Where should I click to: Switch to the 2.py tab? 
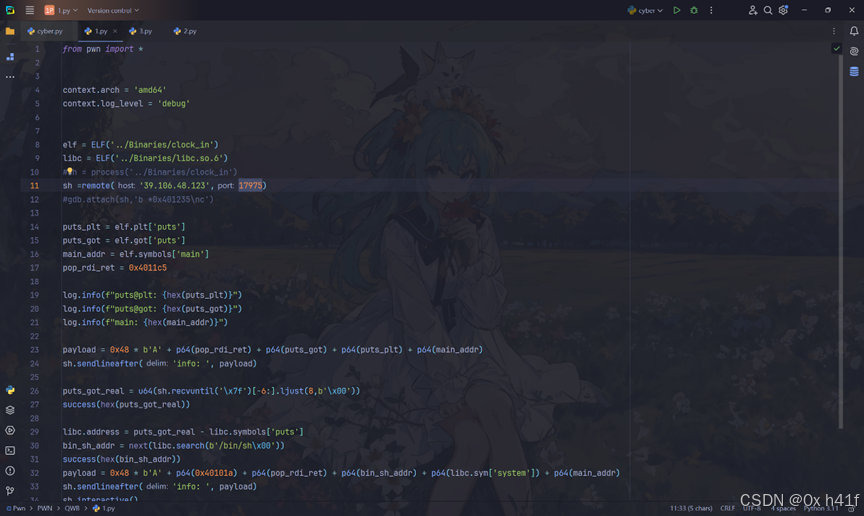(185, 31)
